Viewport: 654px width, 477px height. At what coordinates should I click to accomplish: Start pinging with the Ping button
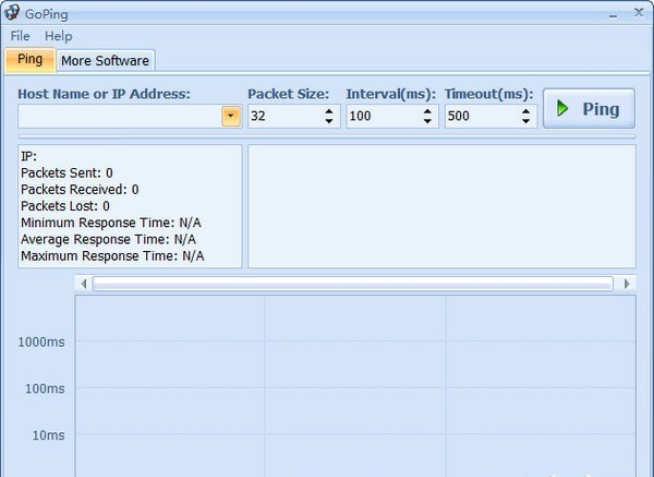click(588, 109)
